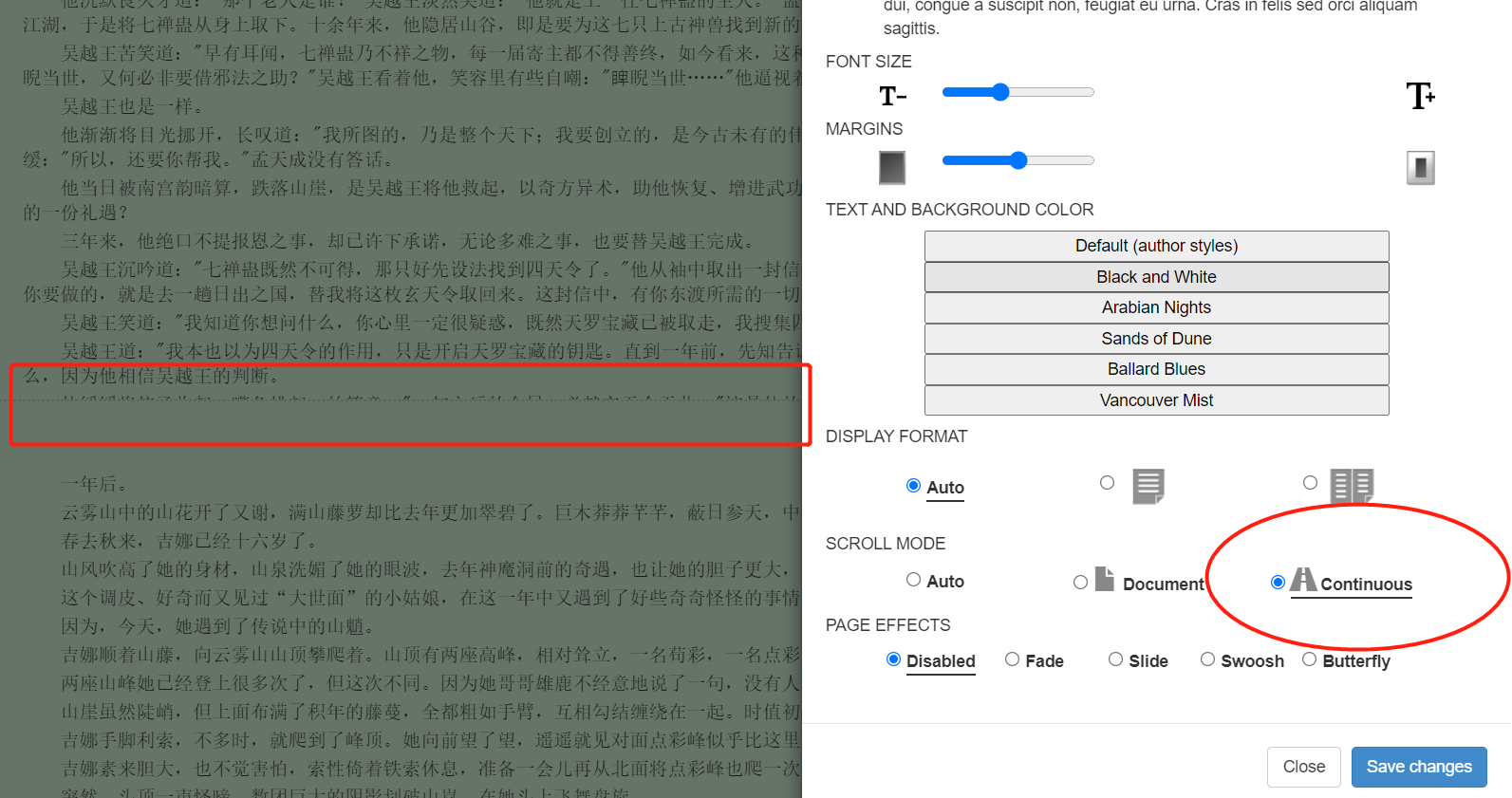This screenshot has height=798, width=1512.
Task: Select Document scroll mode radio button
Action: coord(1080,583)
